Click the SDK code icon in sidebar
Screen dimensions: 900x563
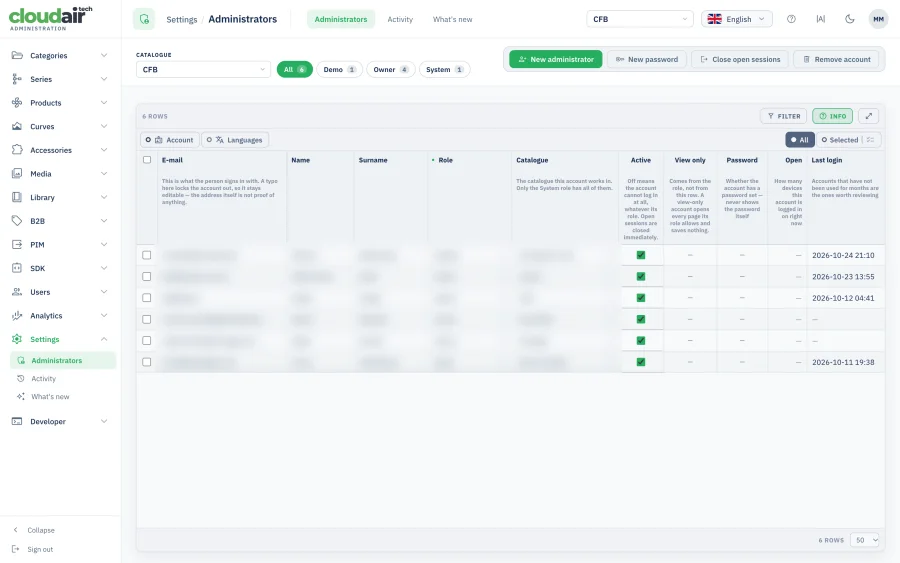pyautogui.click(x=17, y=268)
